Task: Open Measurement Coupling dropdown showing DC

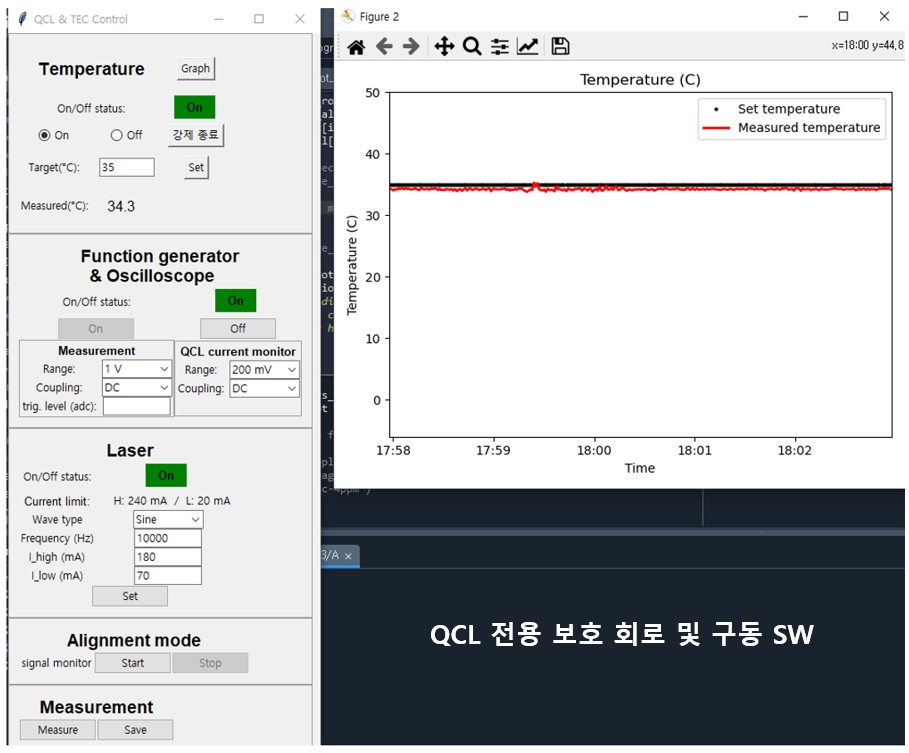Action: point(136,387)
